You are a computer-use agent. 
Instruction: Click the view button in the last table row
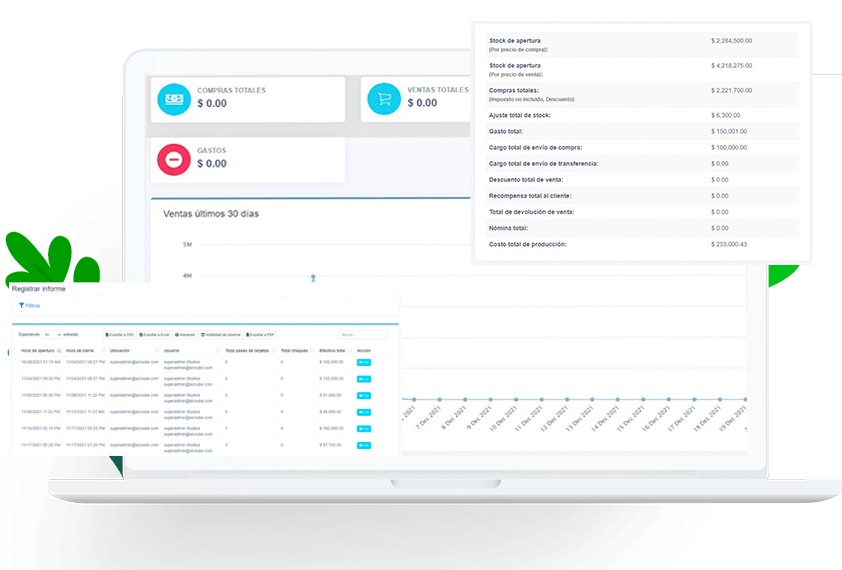[364, 444]
